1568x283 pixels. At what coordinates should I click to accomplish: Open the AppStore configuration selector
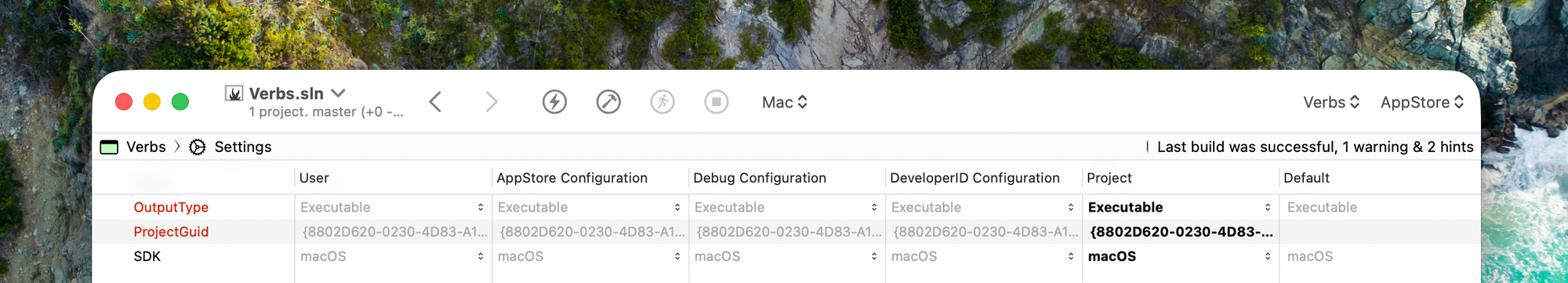point(1422,103)
